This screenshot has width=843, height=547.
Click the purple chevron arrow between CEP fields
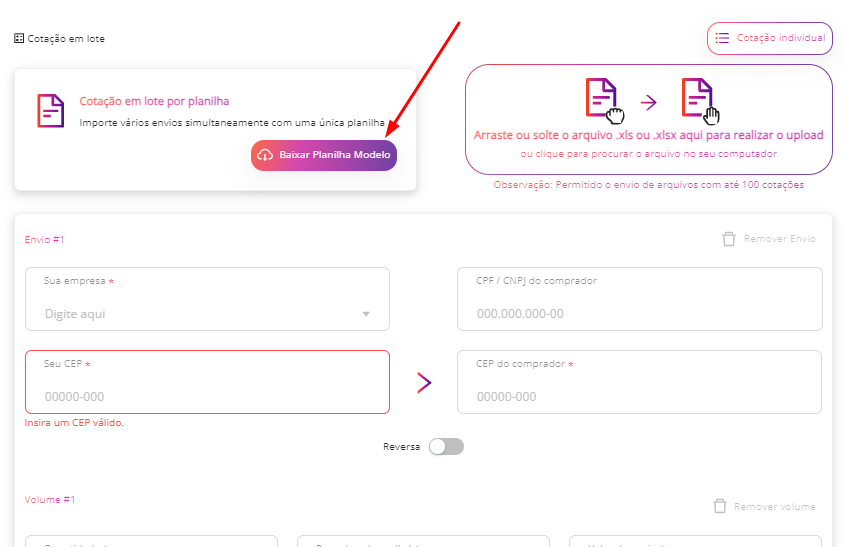point(424,382)
